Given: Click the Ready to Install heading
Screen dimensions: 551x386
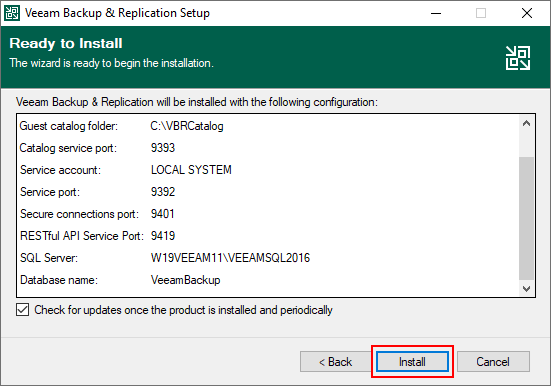Looking at the screenshot, I should coord(66,44).
